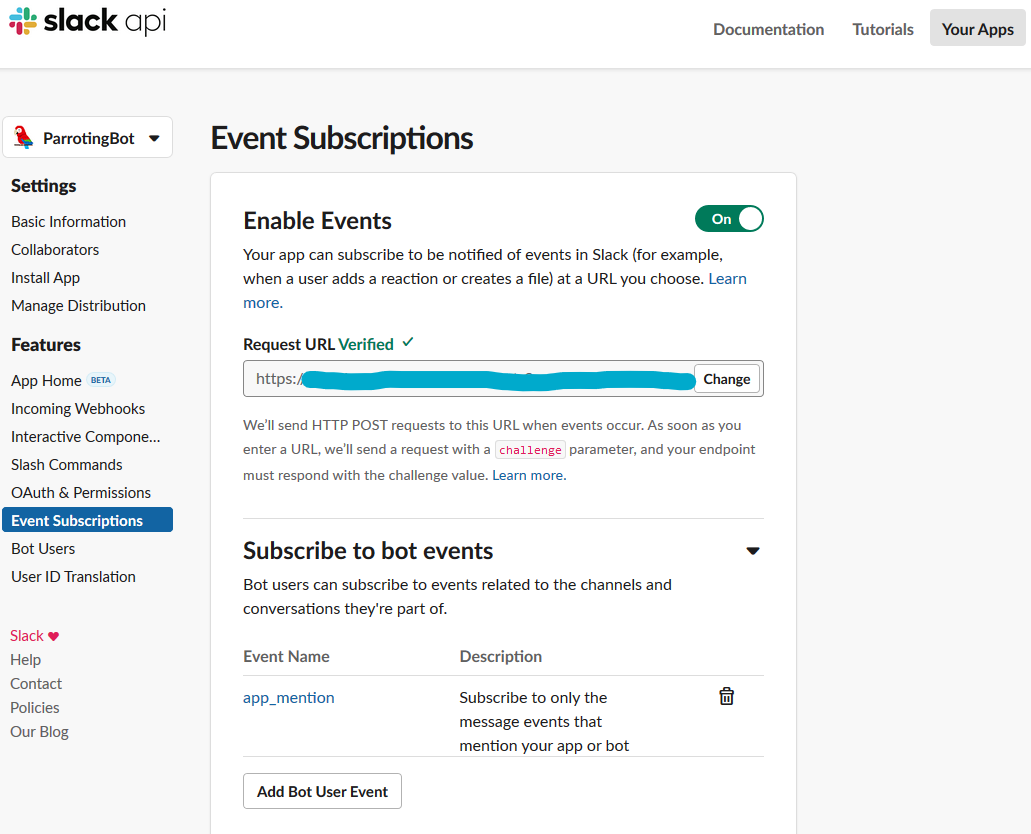
Task: Open the Help footer link
Action: pos(26,660)
